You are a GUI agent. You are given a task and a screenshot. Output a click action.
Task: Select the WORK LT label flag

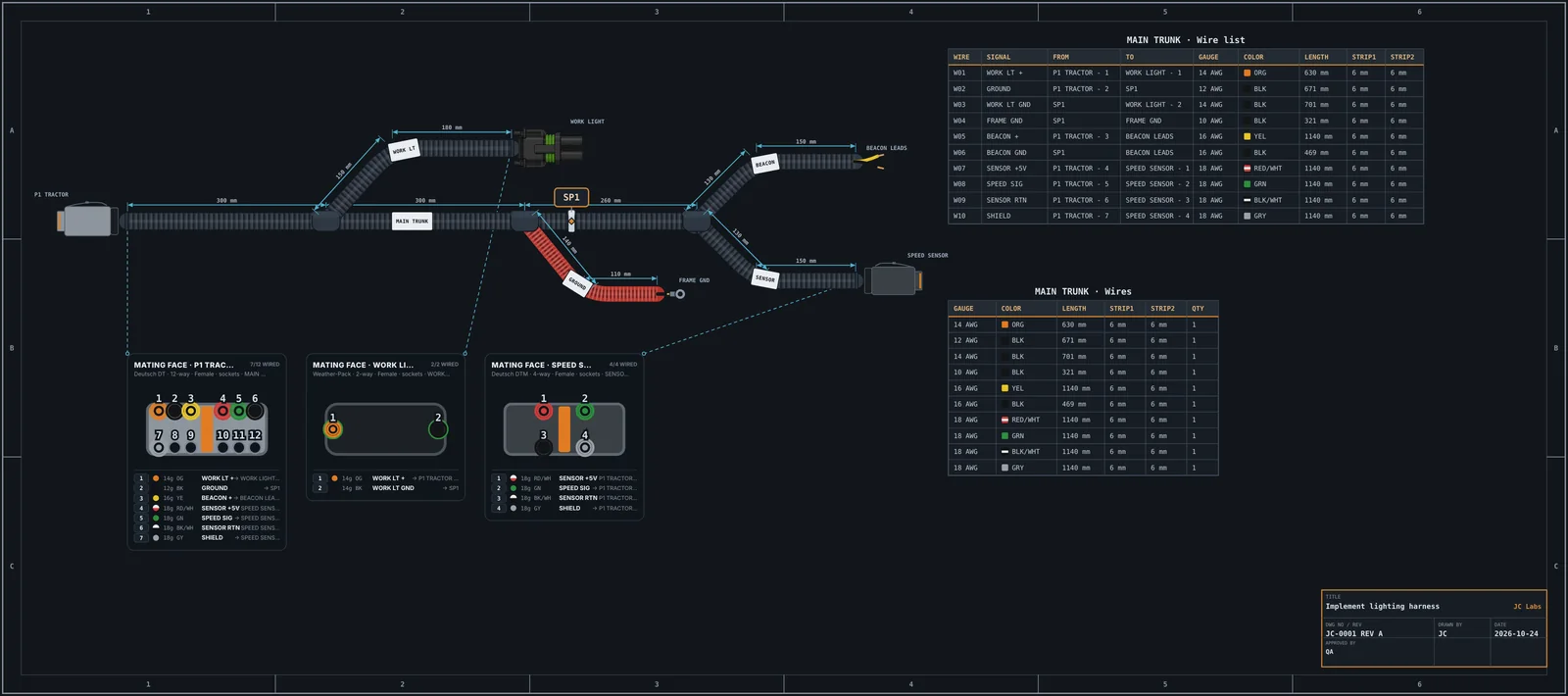(x=404, y=150)
